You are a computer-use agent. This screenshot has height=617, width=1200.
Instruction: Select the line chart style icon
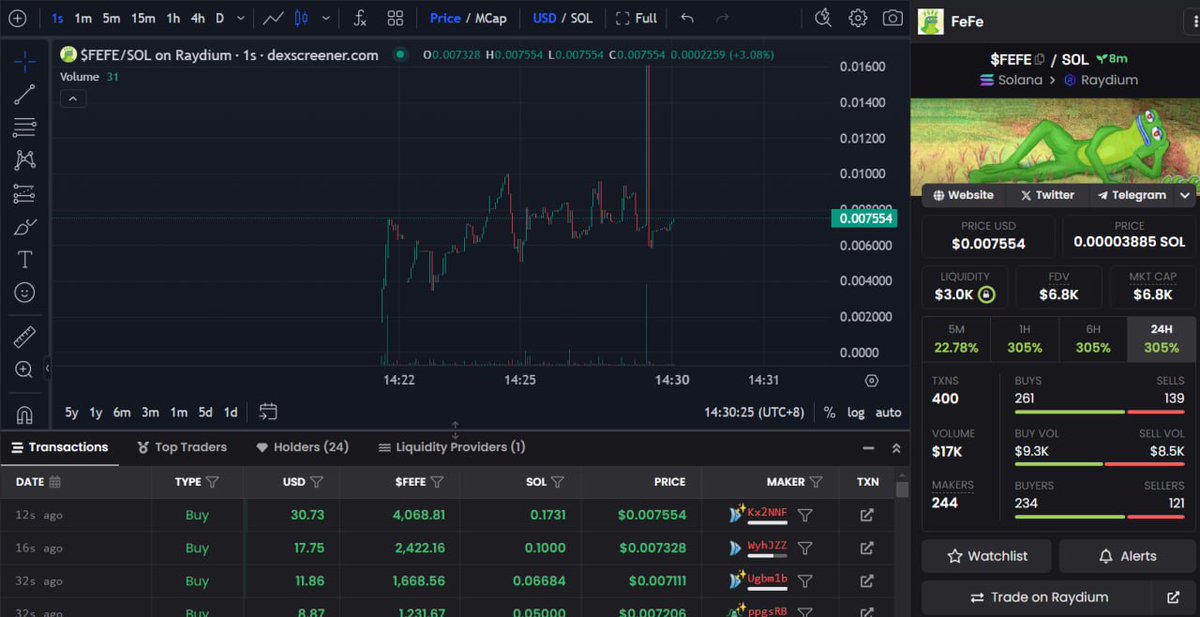click(273, 18)
